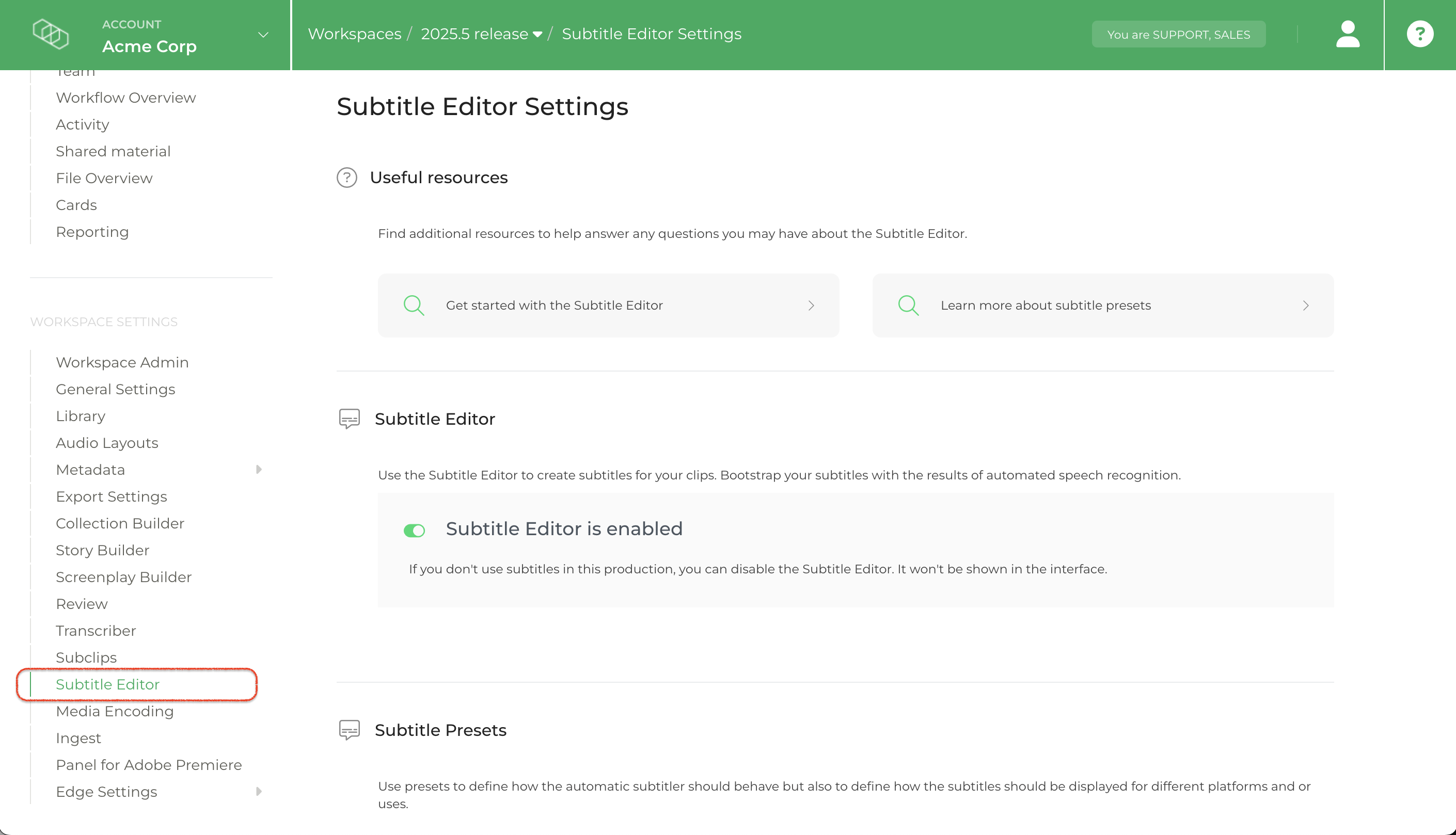1456x835 pixels.
Task: Open the Acme Corp account dropdown
Action: coord(263,35)
